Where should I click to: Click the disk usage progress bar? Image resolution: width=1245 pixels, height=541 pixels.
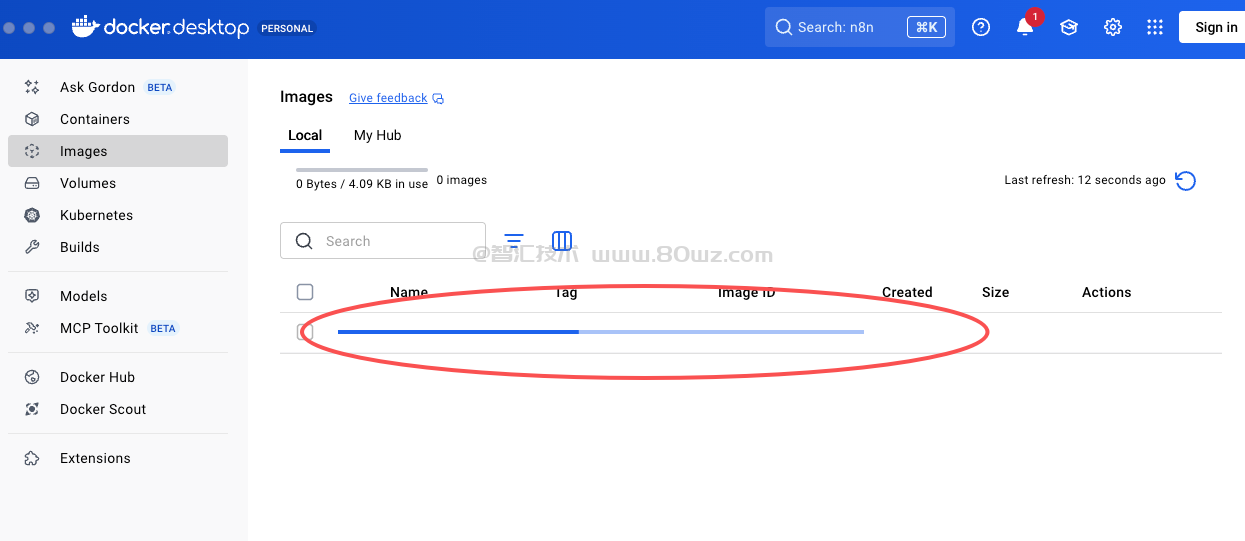(362, 170)
